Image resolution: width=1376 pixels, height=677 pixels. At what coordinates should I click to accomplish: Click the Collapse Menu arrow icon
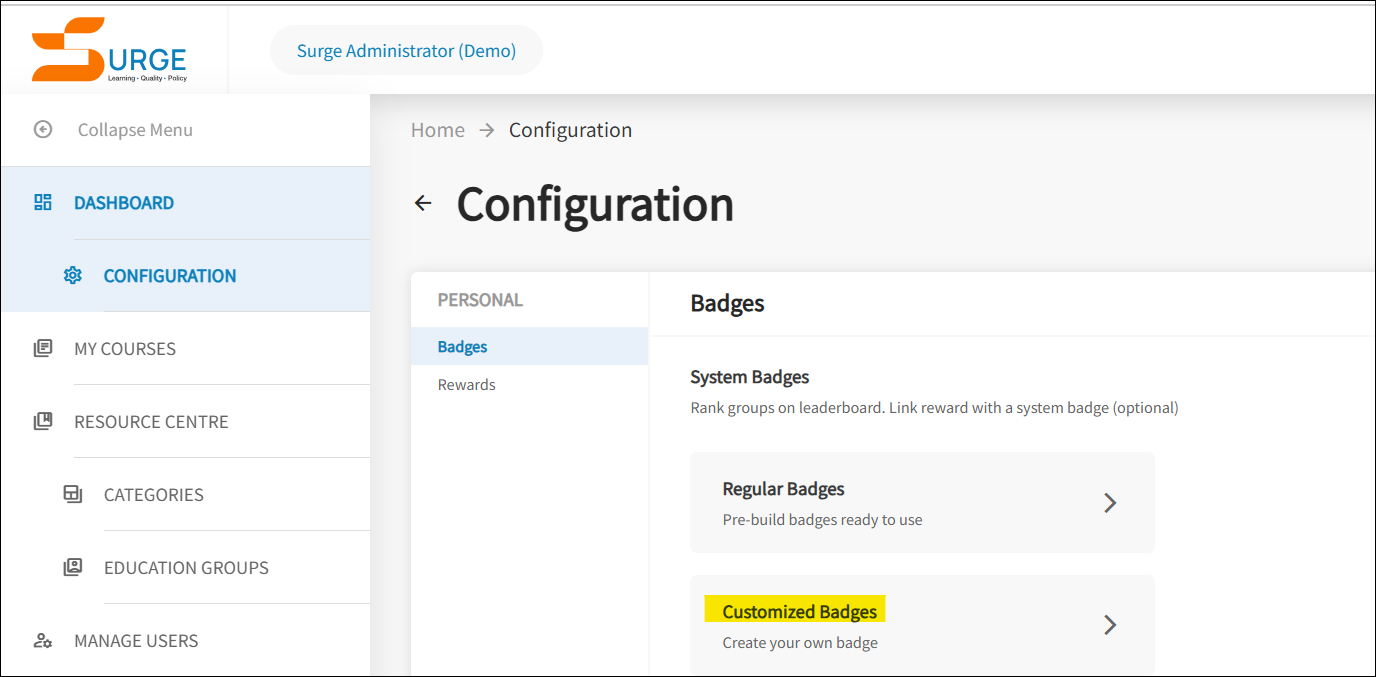coord(43,129)
